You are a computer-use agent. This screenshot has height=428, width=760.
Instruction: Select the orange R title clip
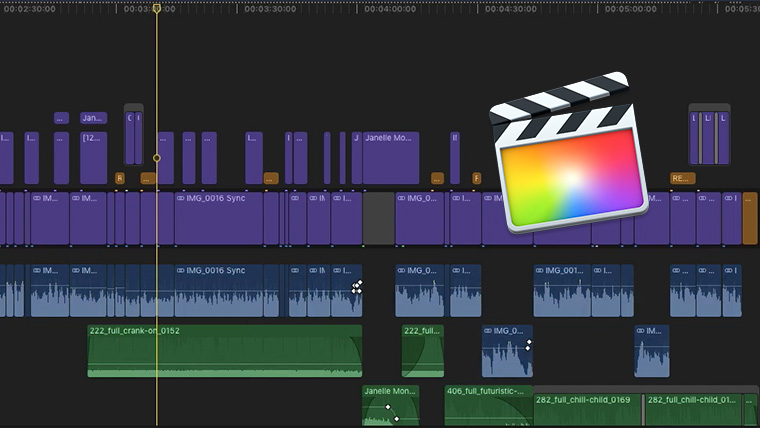pos(120,178)
